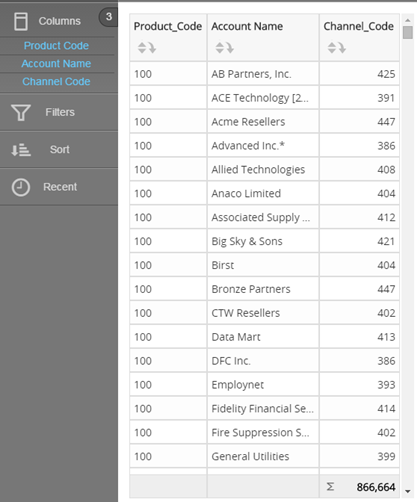Viewport: 417px width, 502px height.
Task: Open the Filters section
Action: tap(59, 112)
